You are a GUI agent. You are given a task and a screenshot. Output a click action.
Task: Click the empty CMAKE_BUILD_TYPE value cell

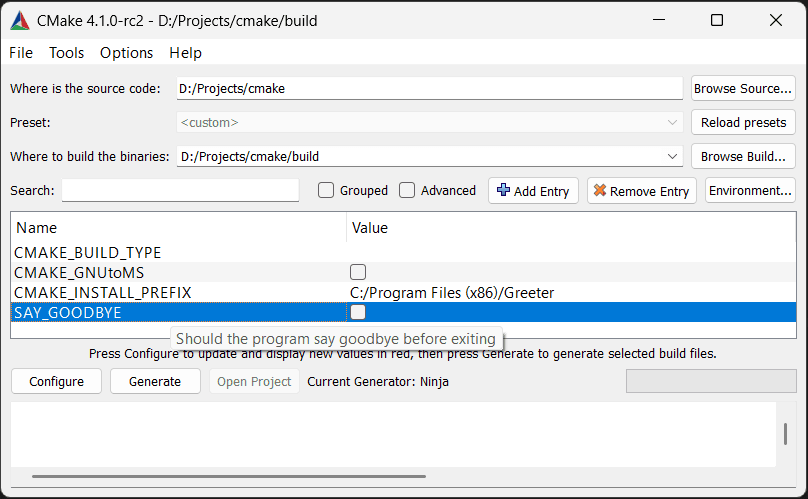pos(571,252)
